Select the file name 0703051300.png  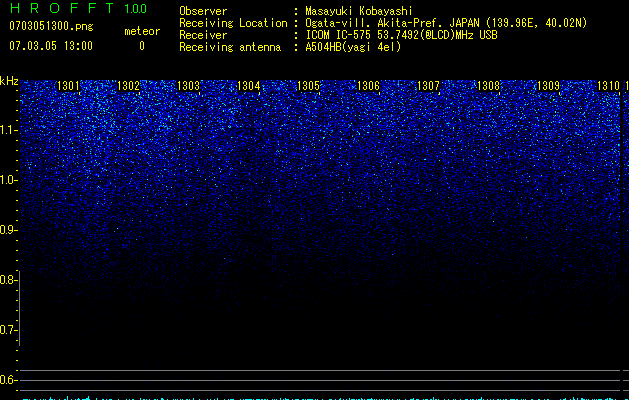pos(51,26)
